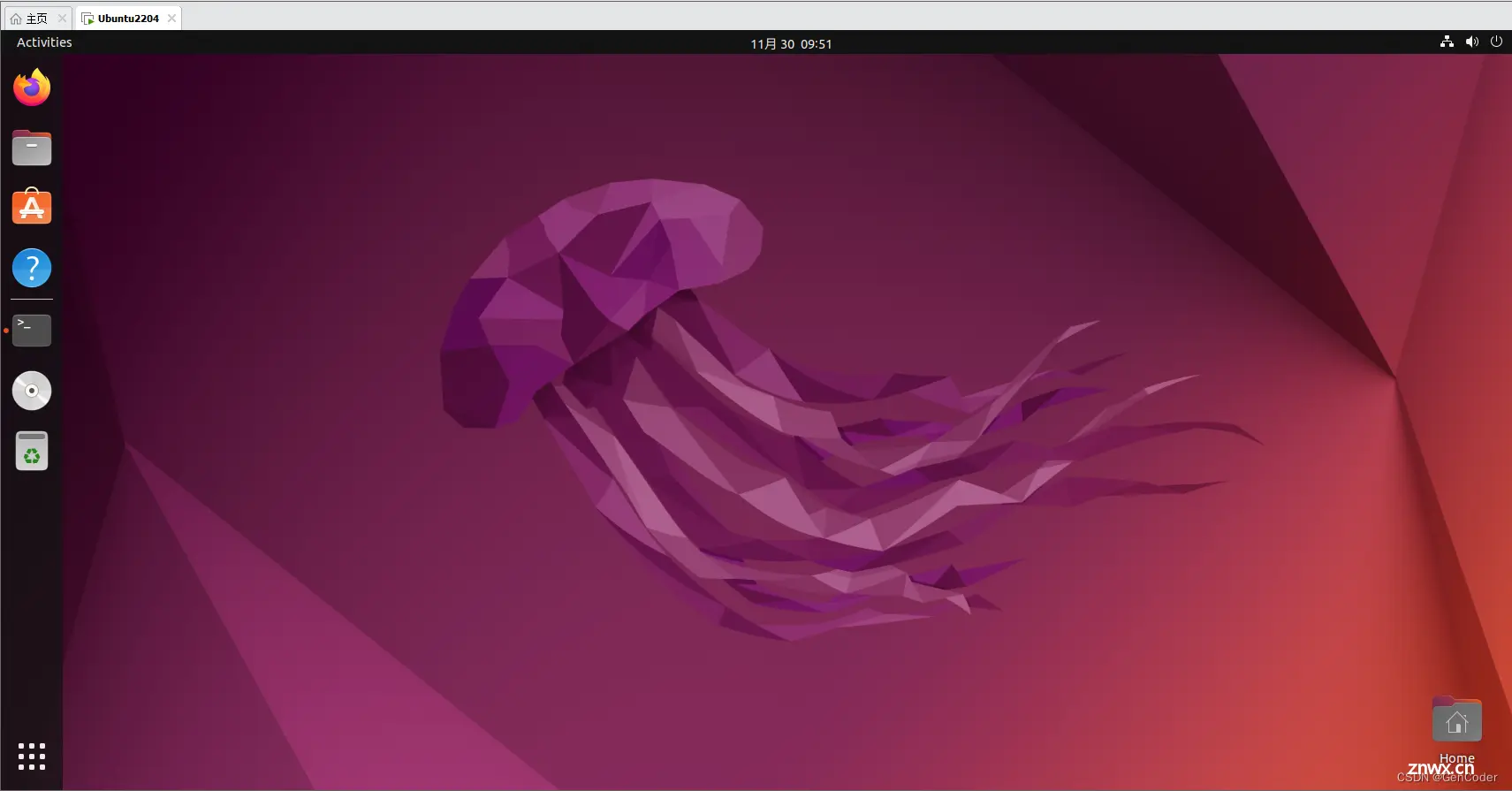This screenshot has height=791, width=1512.
Task: Open the Help app in dock
Action: click(x=32, y=268)
